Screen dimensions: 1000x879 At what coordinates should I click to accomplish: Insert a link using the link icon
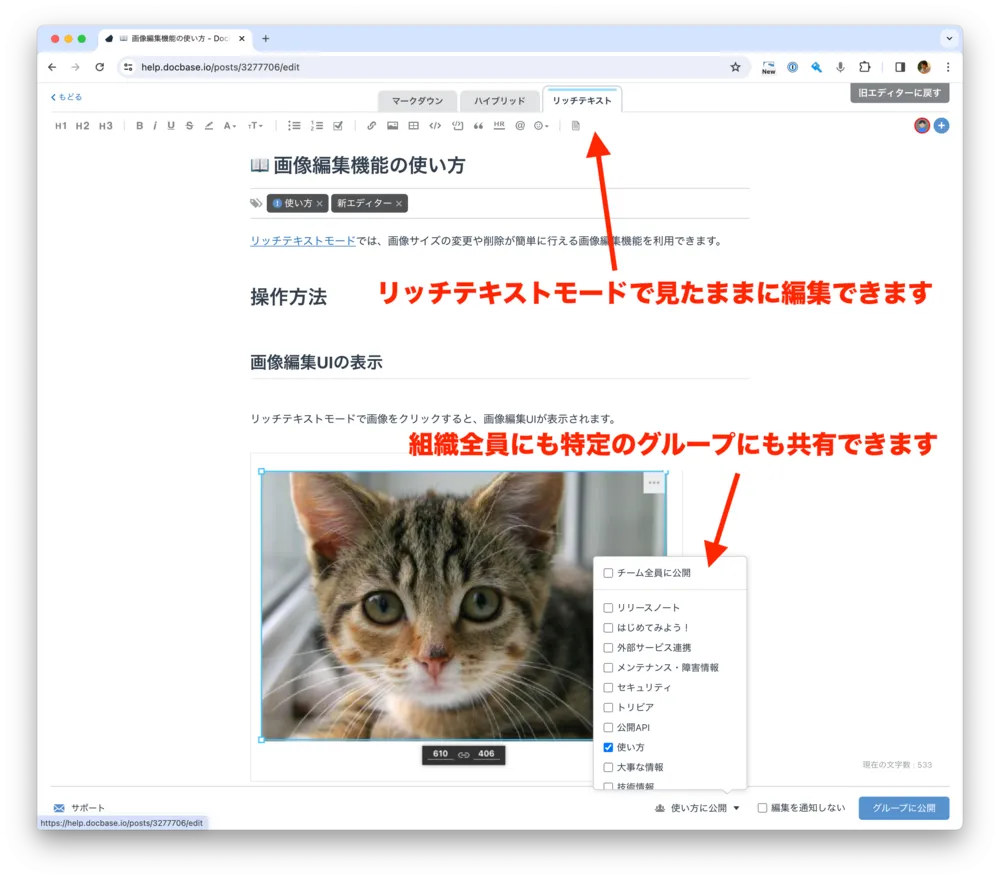pos(372,126)
